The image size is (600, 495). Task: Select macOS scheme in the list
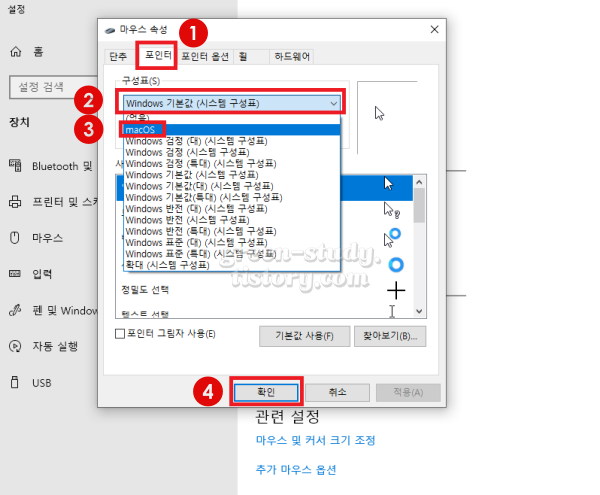click(232, 130)
